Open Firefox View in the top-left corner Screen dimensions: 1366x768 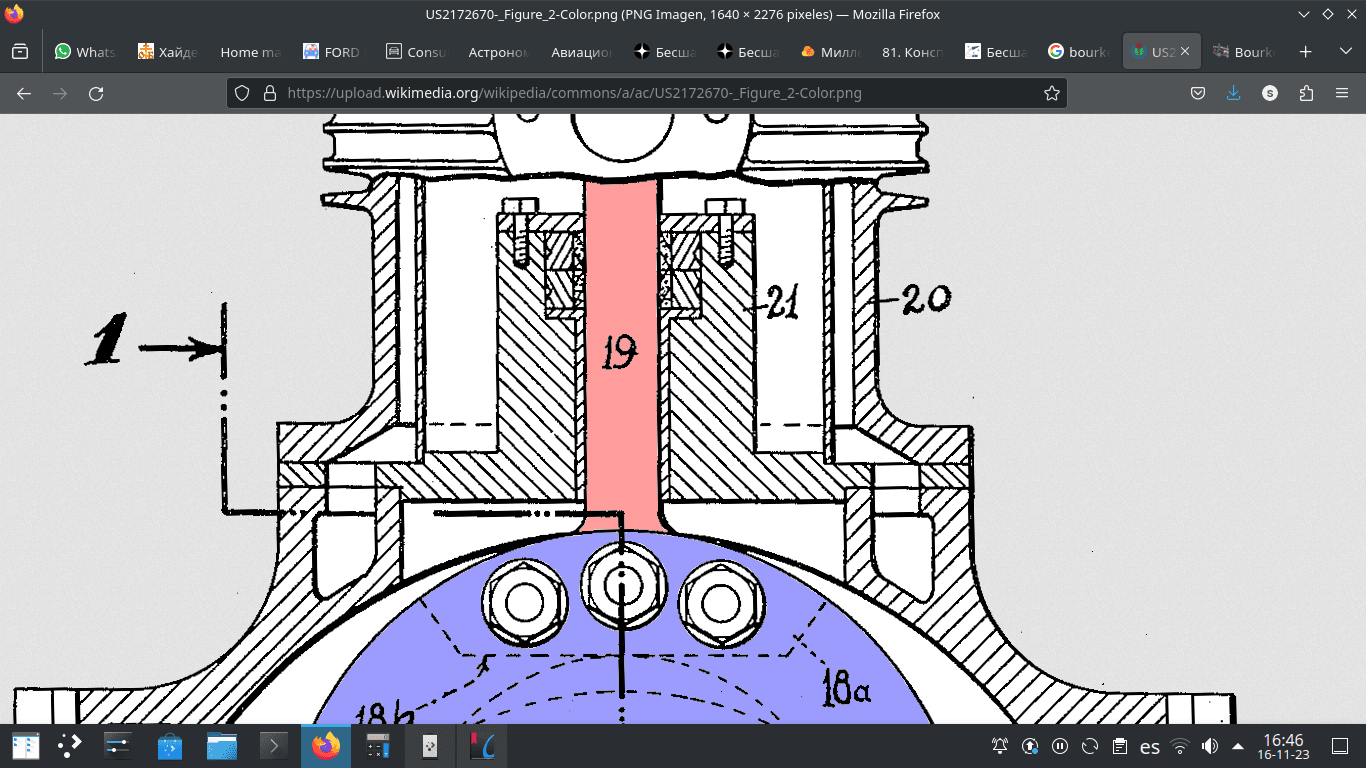pos(20,52)
